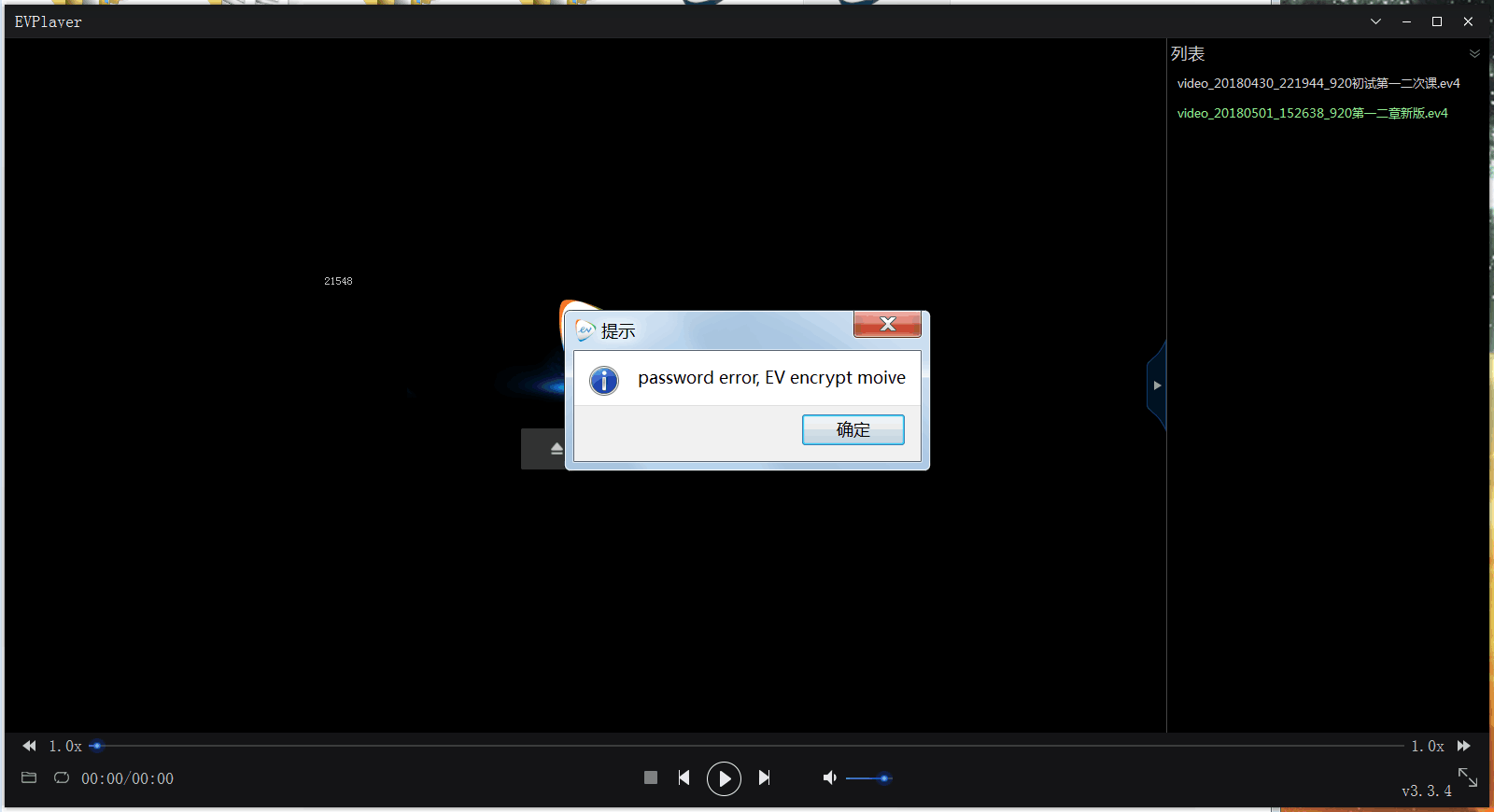
Task: Close the 提示 dialog with red X
Action: [x=887, y=324]
